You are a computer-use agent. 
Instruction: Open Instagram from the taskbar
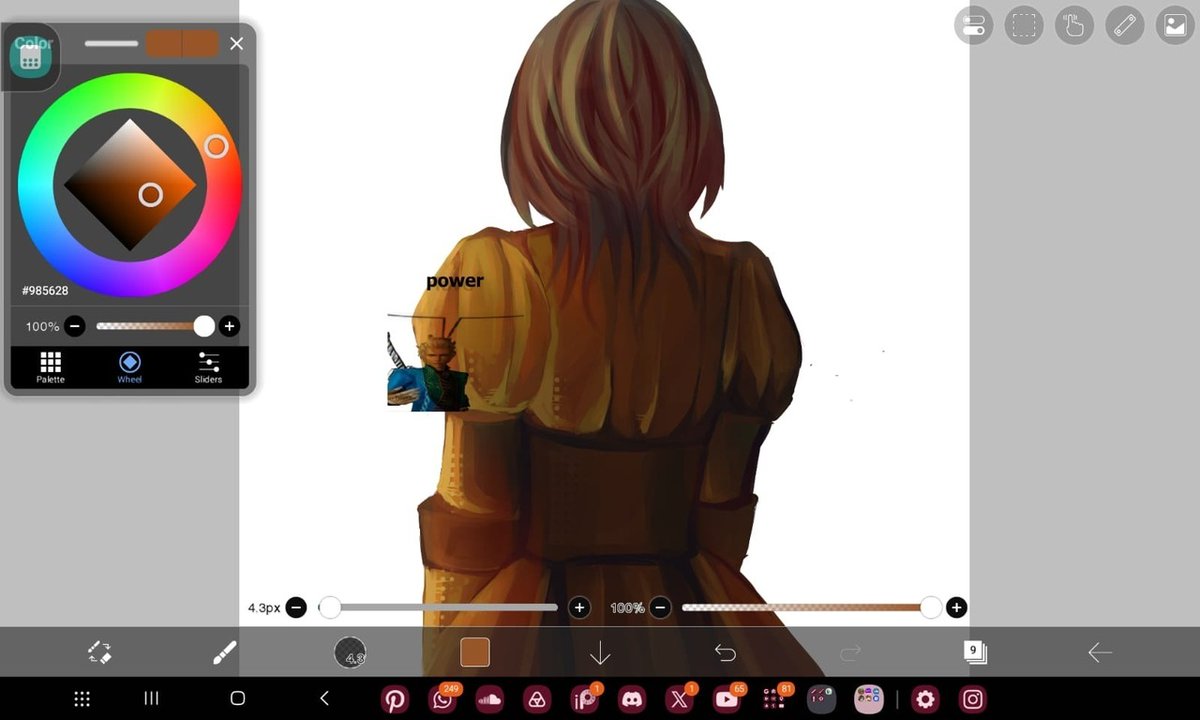click(x=973, y=699)
